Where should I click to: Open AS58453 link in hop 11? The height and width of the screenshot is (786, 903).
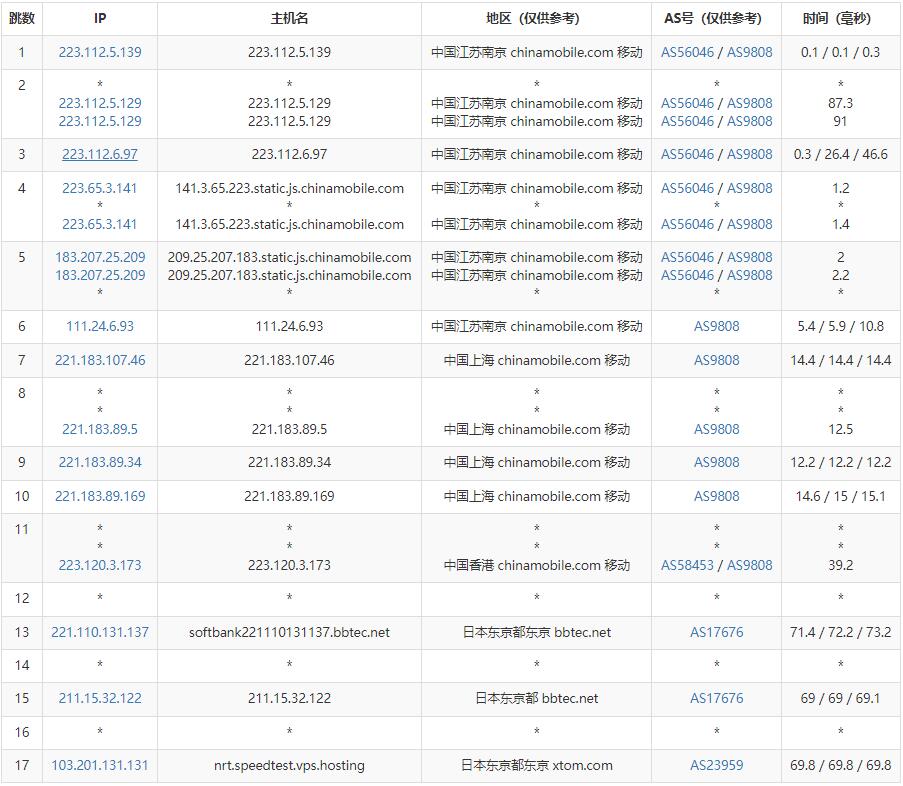tap(687, 565)
